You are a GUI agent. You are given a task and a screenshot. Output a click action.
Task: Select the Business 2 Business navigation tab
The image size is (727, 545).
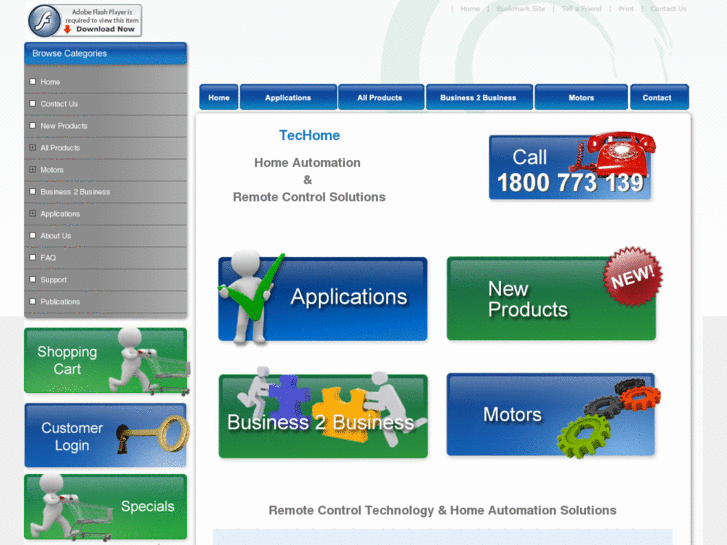pyautogui.click(x=478, y=97)
